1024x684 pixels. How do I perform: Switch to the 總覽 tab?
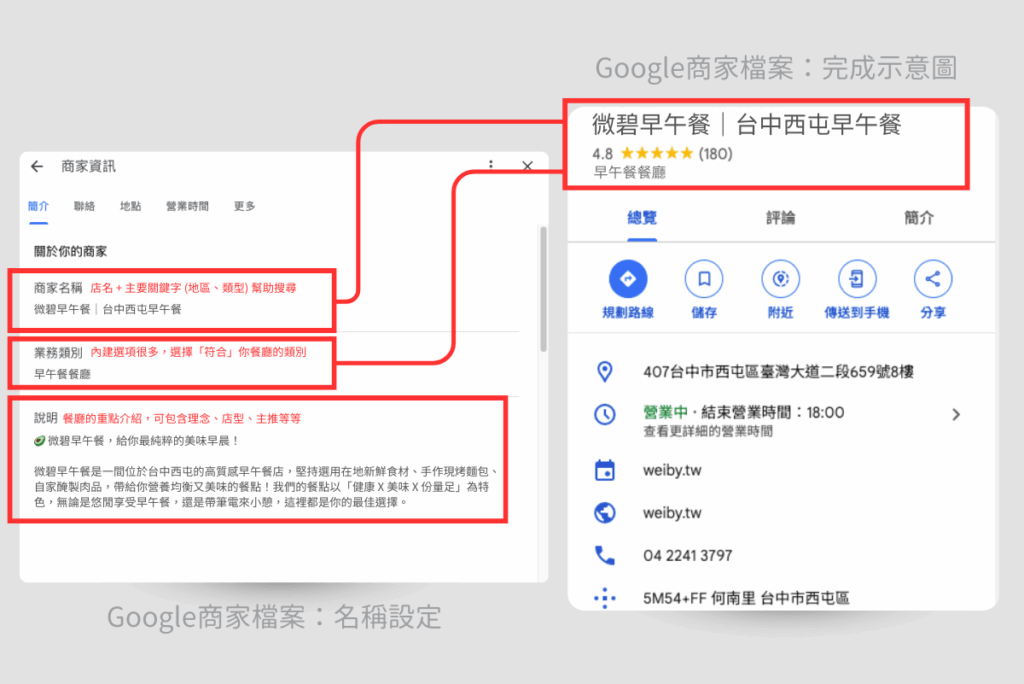640,218
